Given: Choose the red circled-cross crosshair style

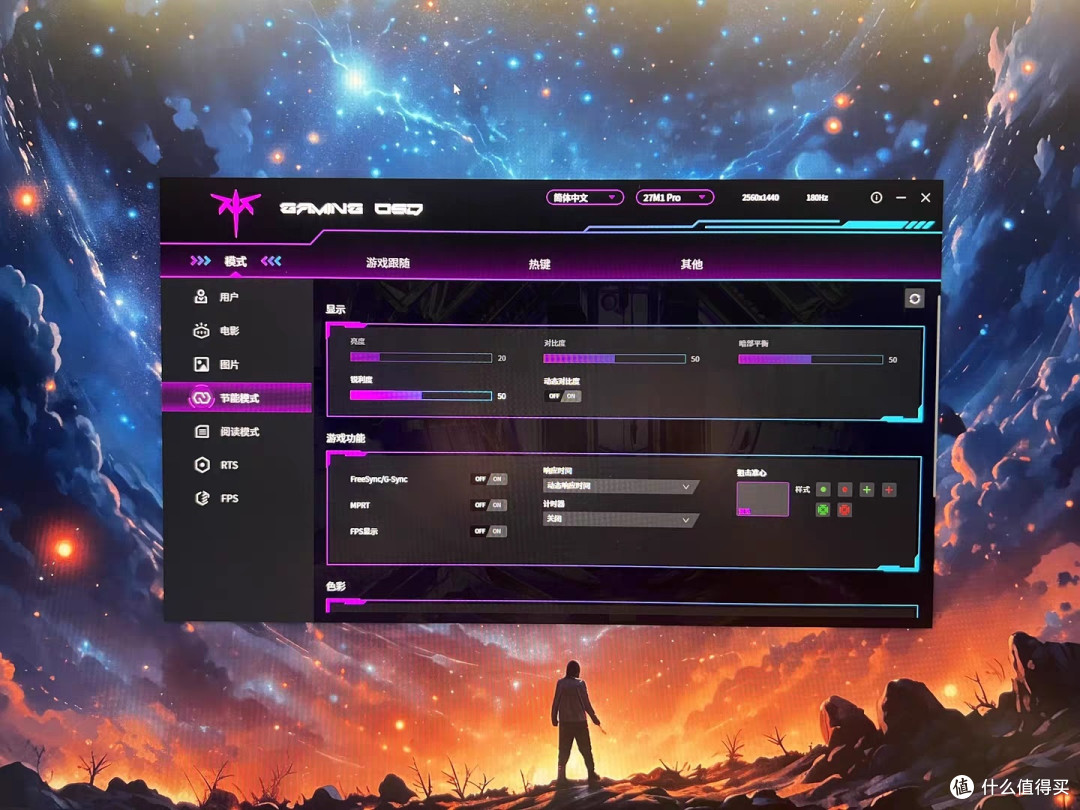Looking at the screenshot, I should (x=844, y=510).
